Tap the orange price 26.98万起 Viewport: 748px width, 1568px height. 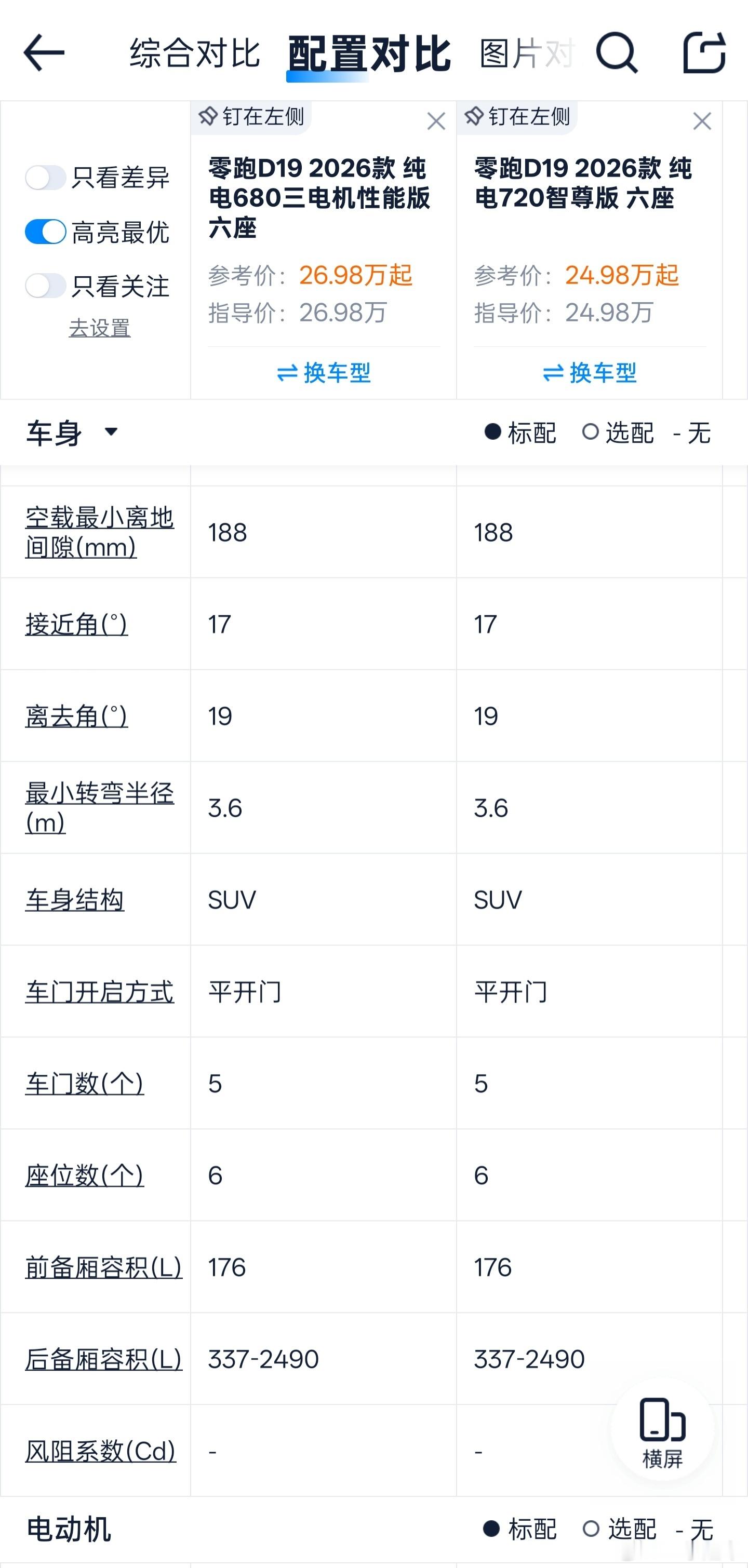[356, 275]
